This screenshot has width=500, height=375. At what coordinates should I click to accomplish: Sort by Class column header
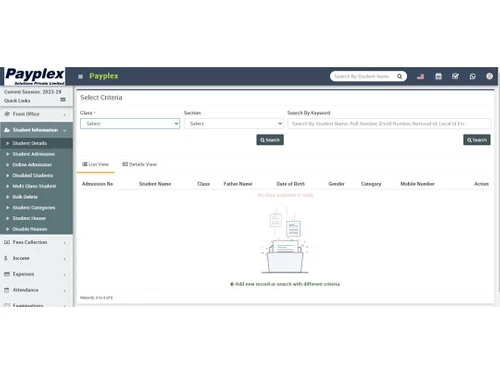[203, 184]
